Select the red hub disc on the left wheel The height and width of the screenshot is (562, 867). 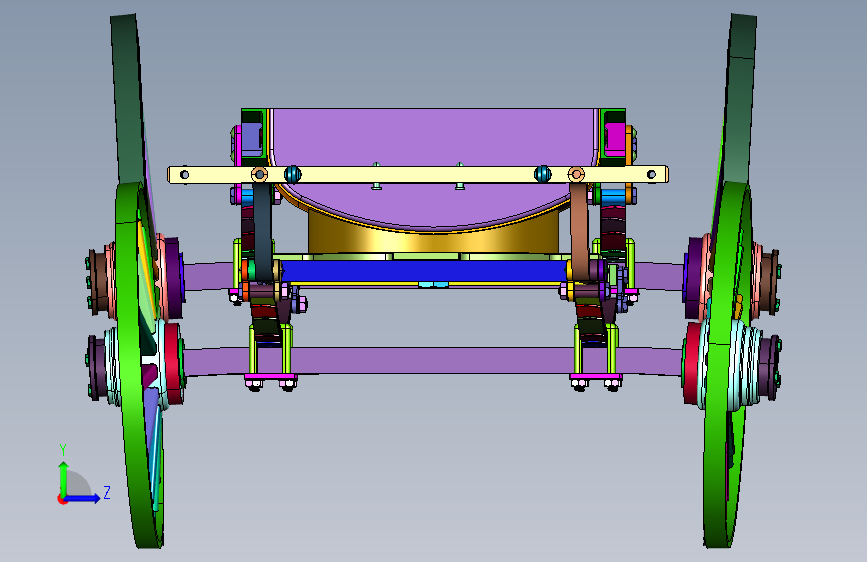(173, 363)
